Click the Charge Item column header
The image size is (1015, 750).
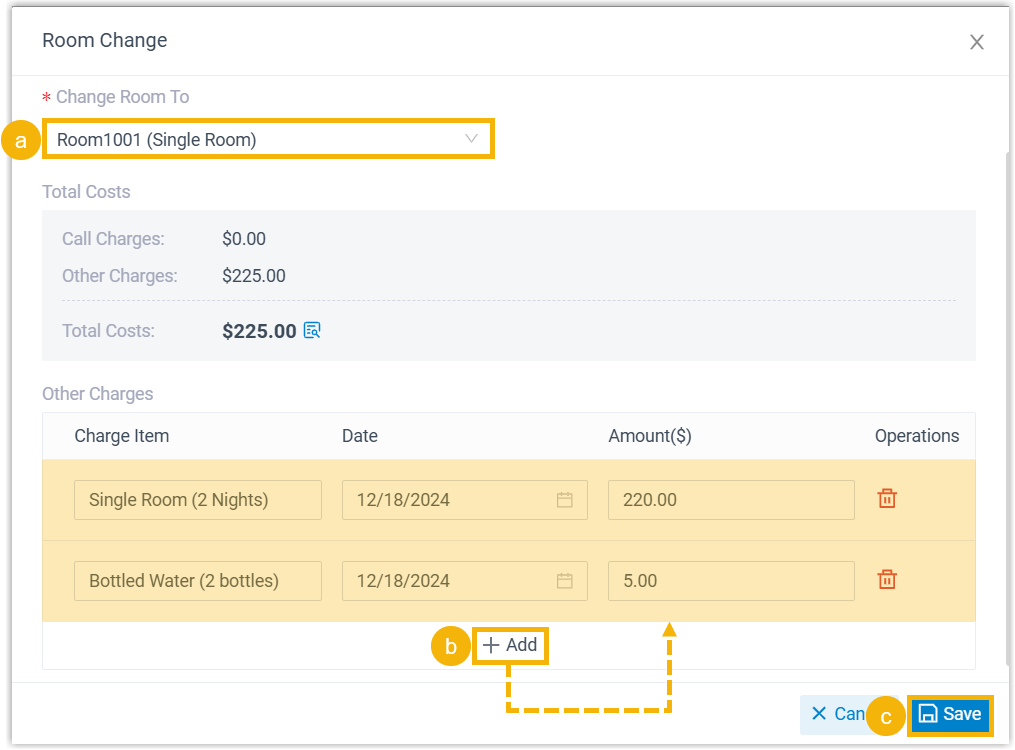pyautogui.click(x=121, y=436)
